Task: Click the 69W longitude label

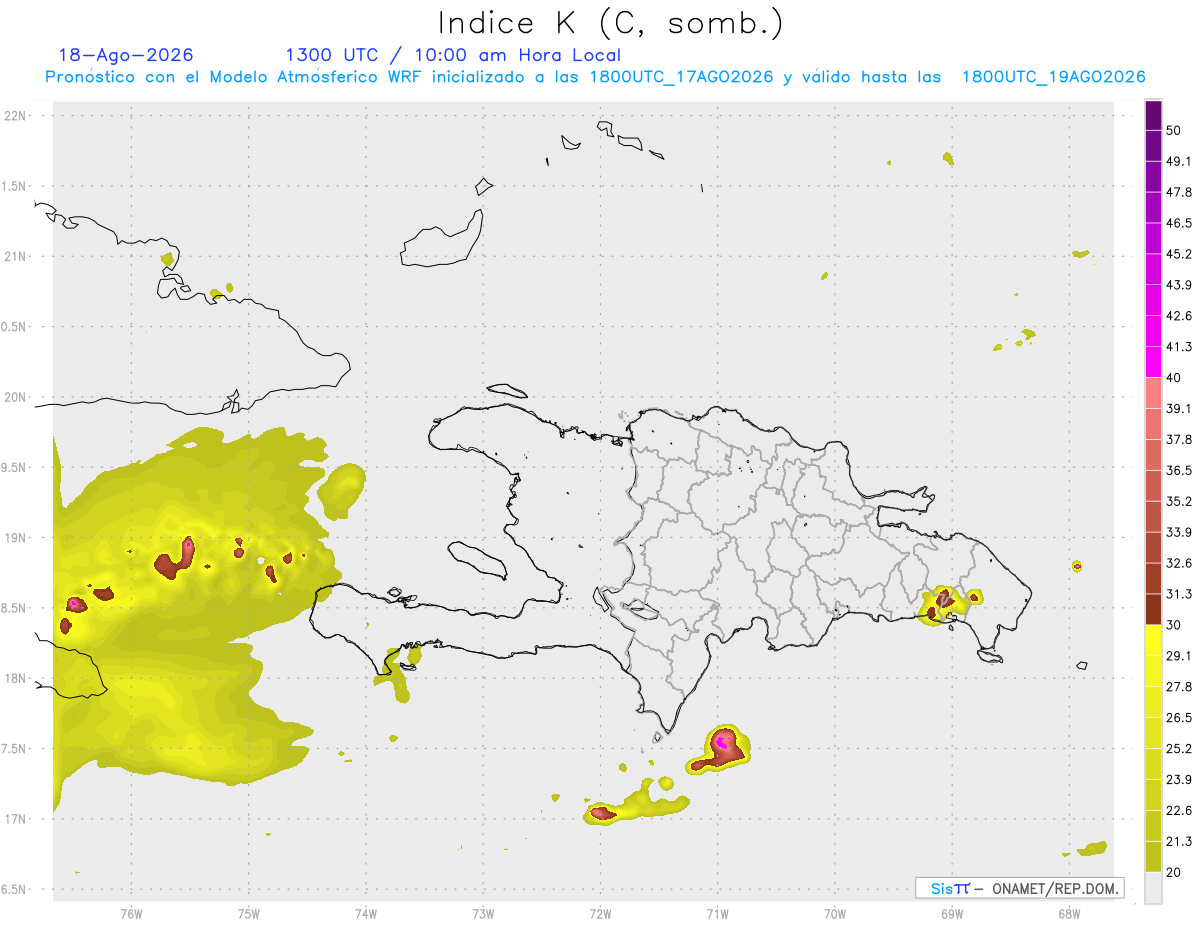Action: click(x=952, y=914)
